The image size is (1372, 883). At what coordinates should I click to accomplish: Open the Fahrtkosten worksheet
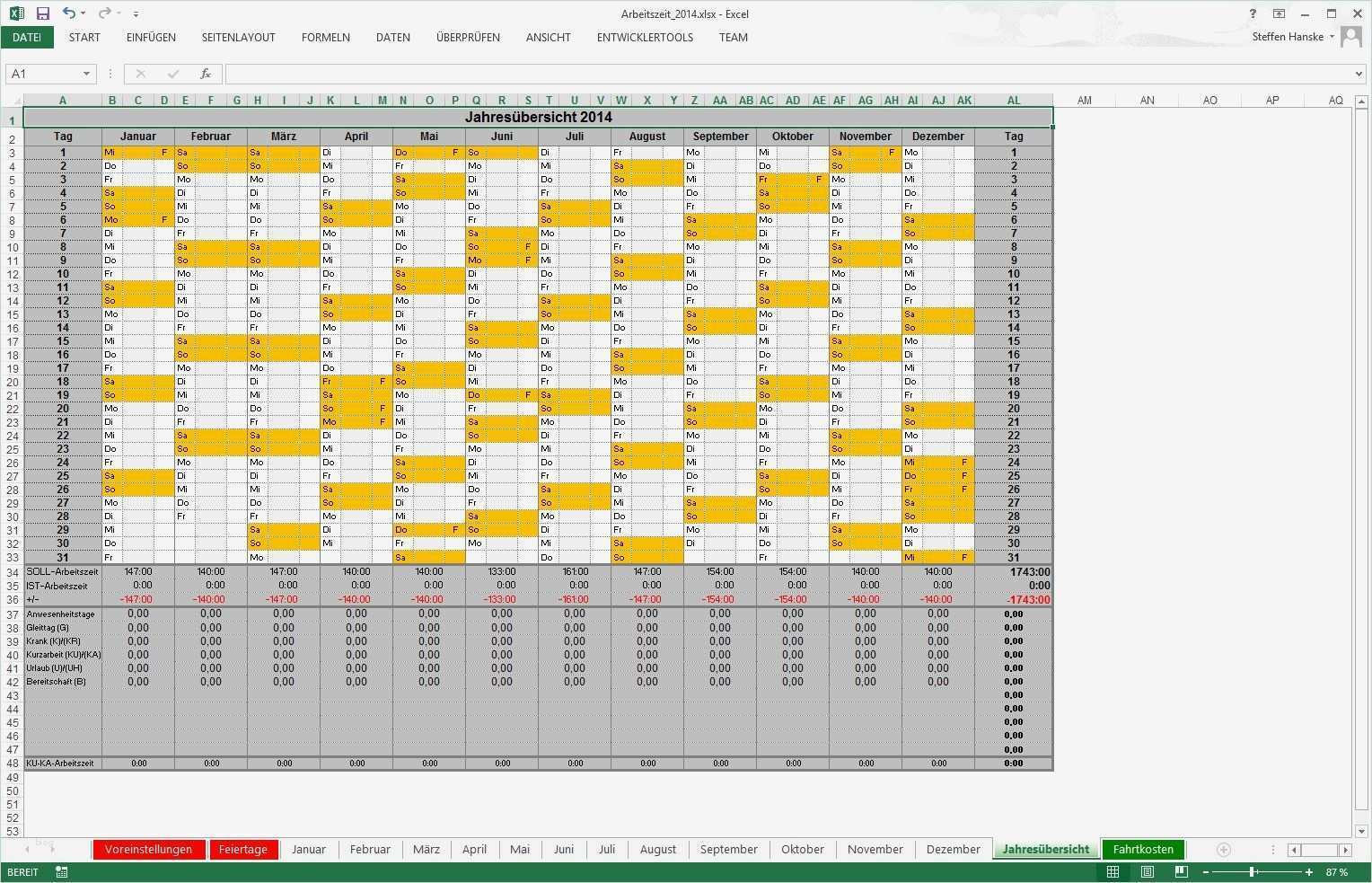pyautogui.click(x=1143, y=849)
